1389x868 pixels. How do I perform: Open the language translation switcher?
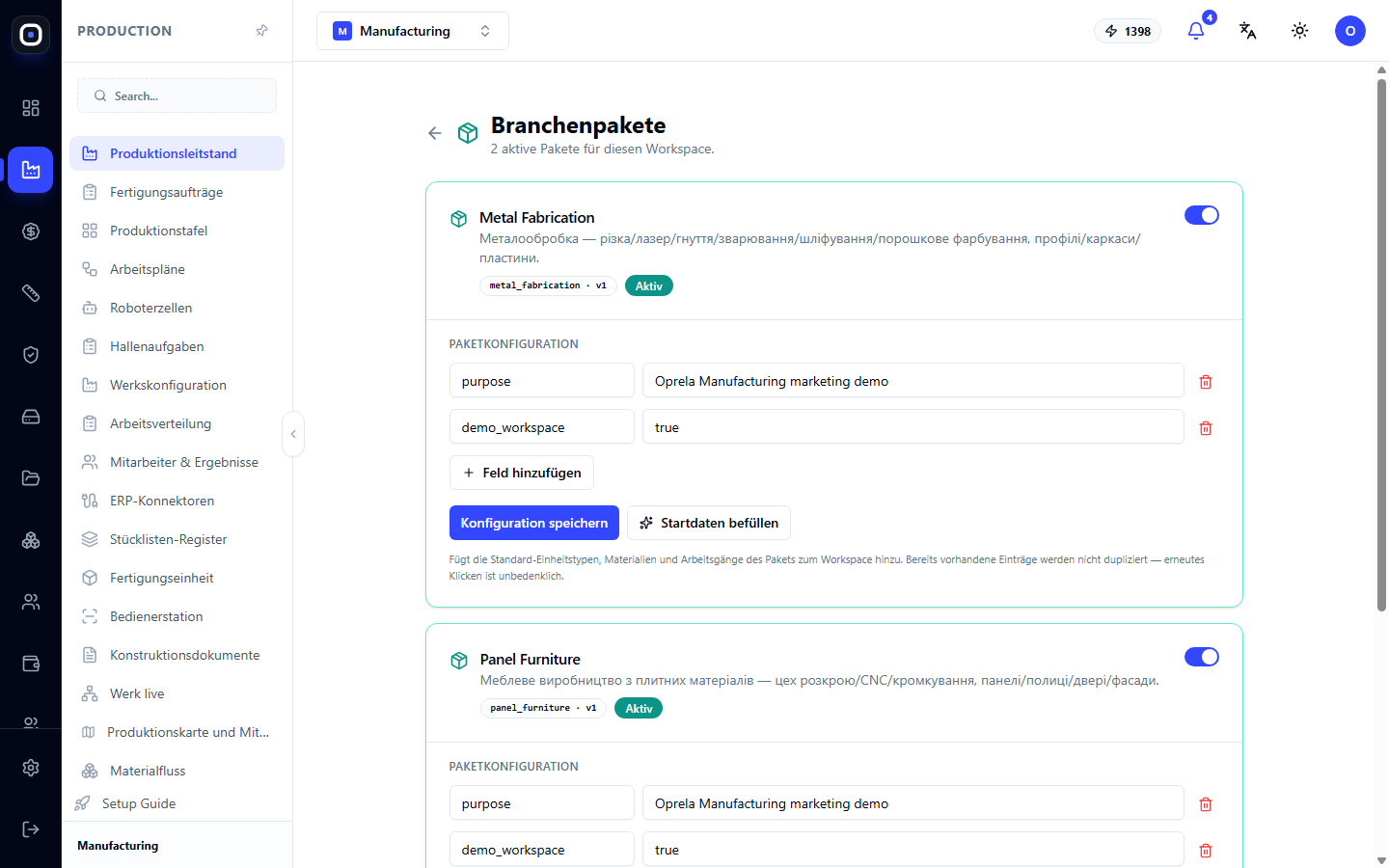1247,31
